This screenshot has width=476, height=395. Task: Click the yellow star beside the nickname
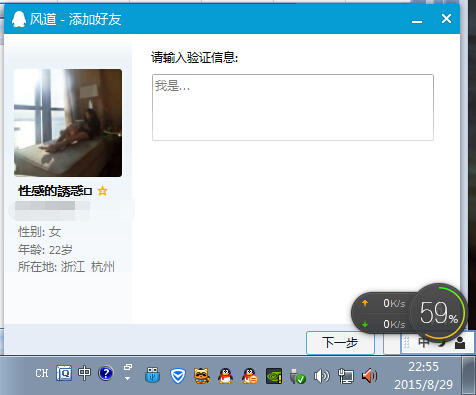tap(103, 191)
